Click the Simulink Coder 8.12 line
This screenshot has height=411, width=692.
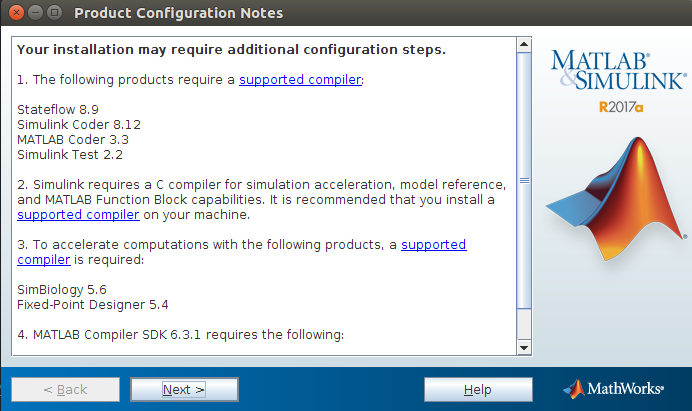coord(79,124)
